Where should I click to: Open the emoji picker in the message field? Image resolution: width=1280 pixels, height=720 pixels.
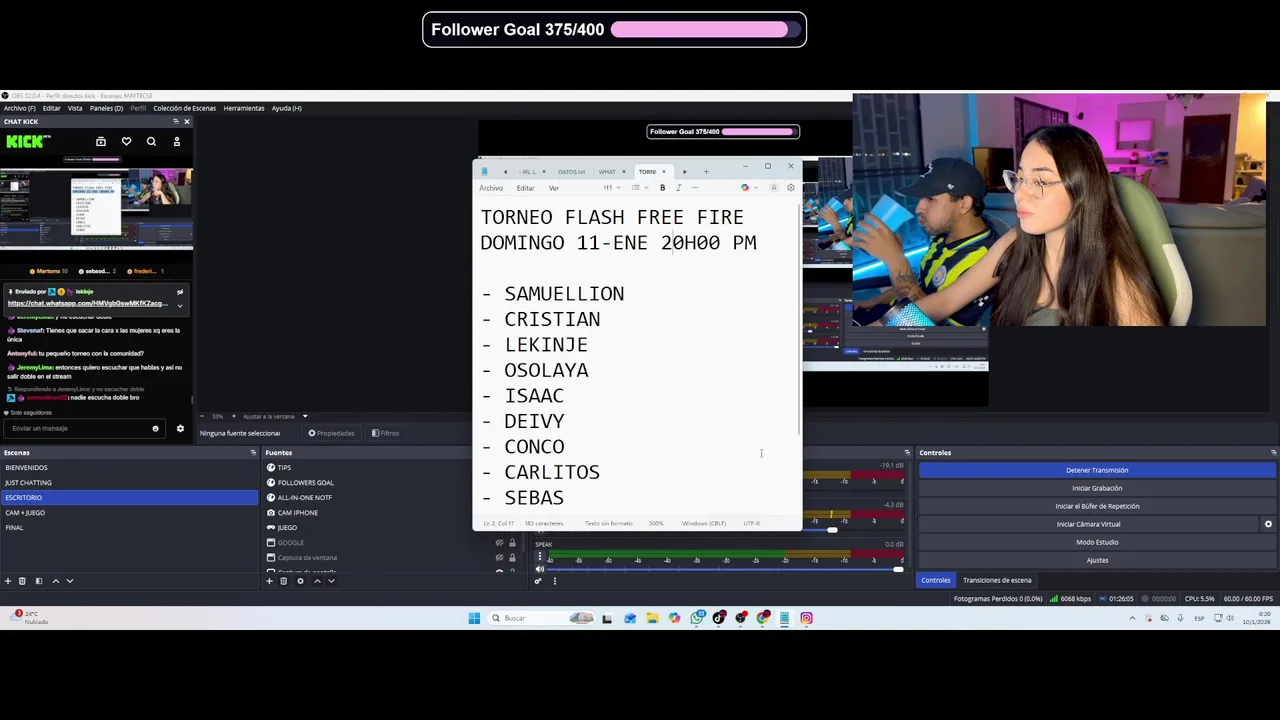(x=155, y=429)
